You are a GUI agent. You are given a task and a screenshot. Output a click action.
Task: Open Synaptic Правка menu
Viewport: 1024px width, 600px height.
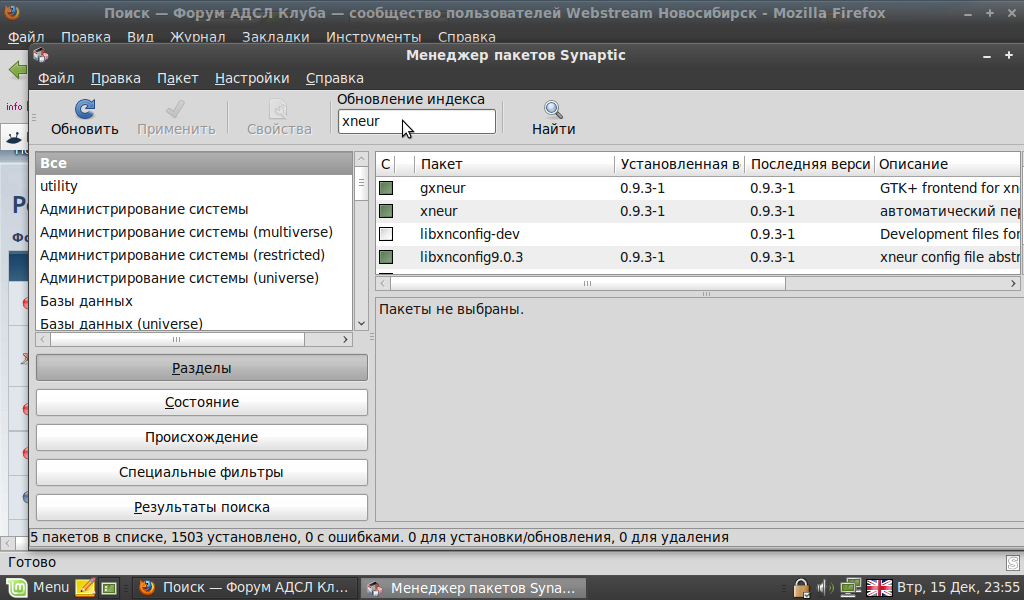(x=116, y=78)
